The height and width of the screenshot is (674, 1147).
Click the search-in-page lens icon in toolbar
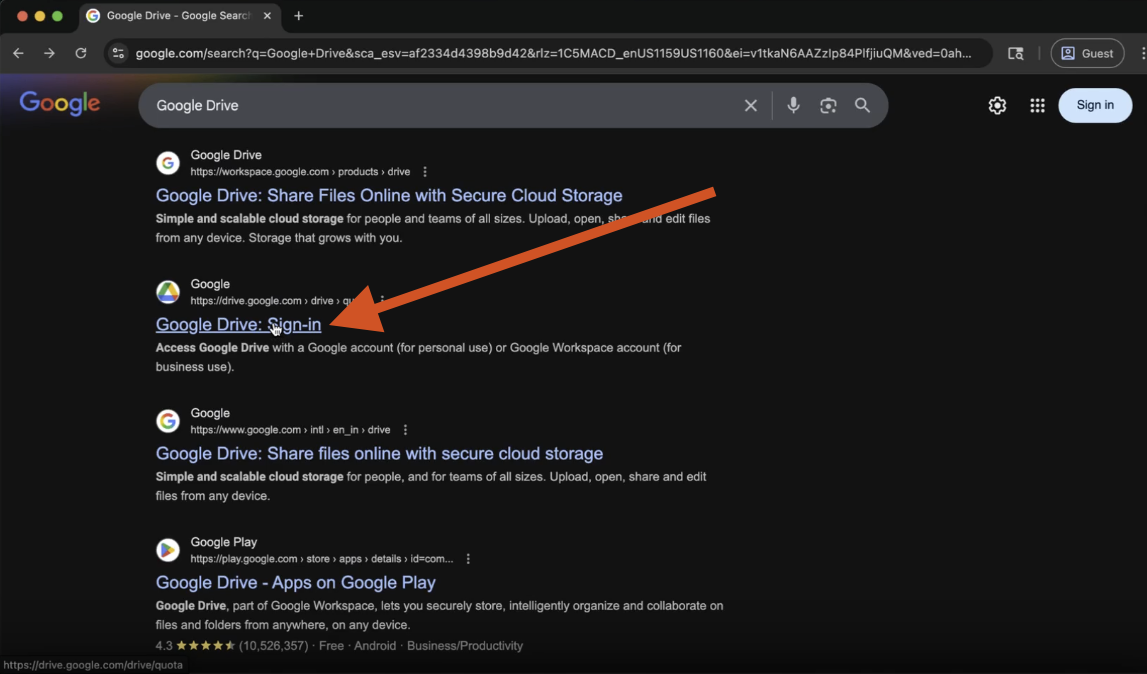(x=1015, y=53)
